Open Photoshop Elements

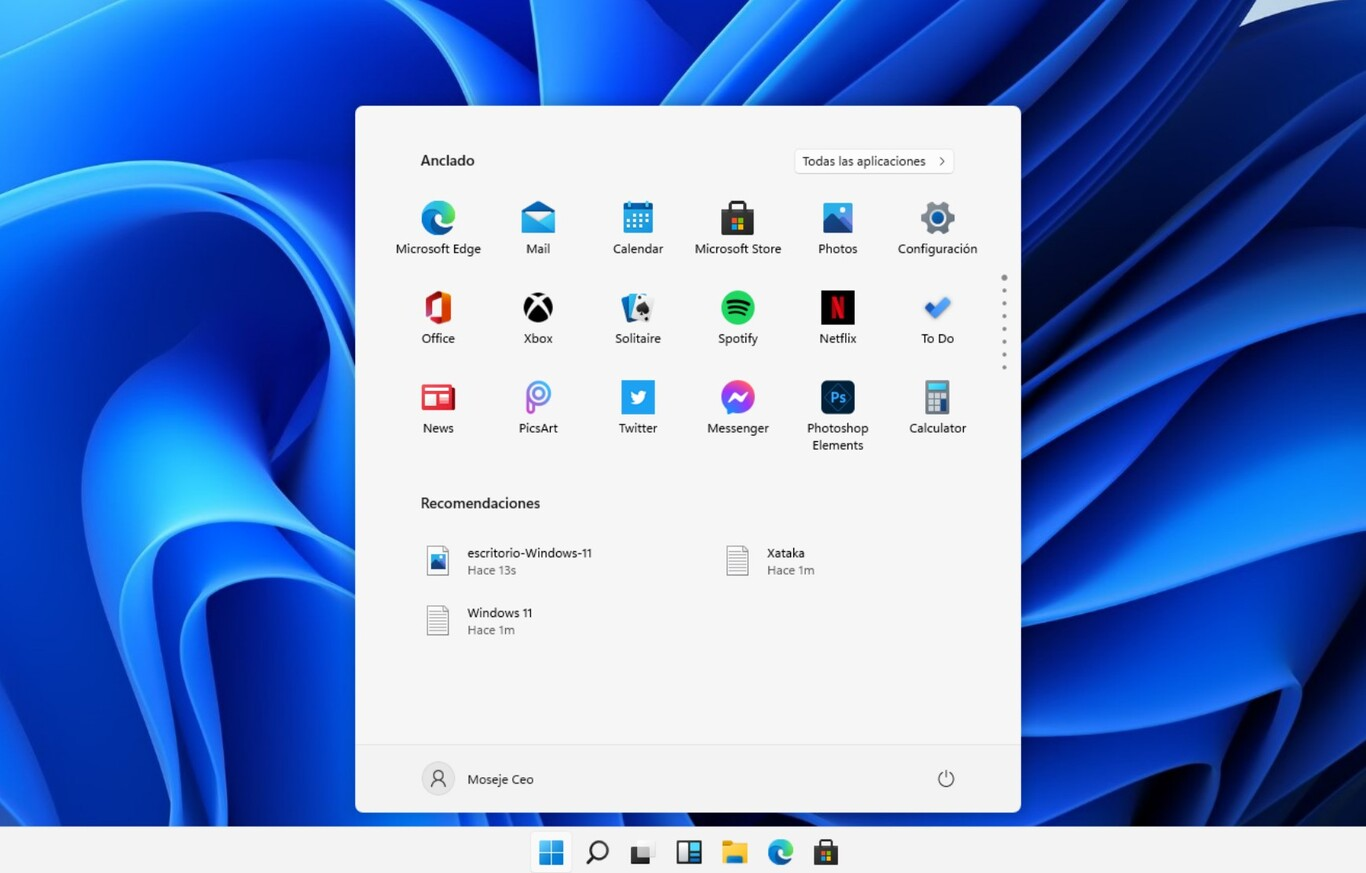pos(838,416)
